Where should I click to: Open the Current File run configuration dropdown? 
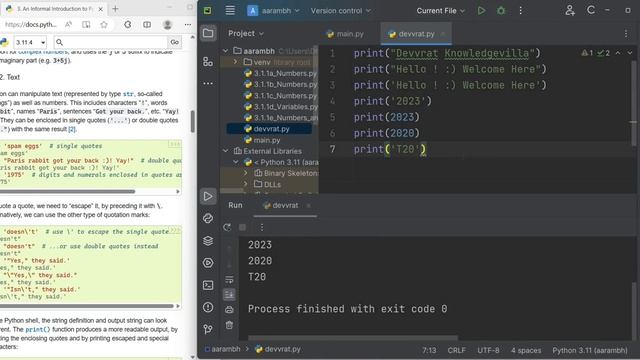coord(440,11)
